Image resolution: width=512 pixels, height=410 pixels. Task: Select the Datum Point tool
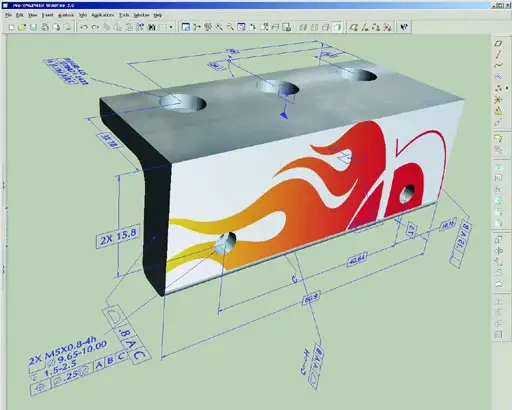(x=498, y=88)
